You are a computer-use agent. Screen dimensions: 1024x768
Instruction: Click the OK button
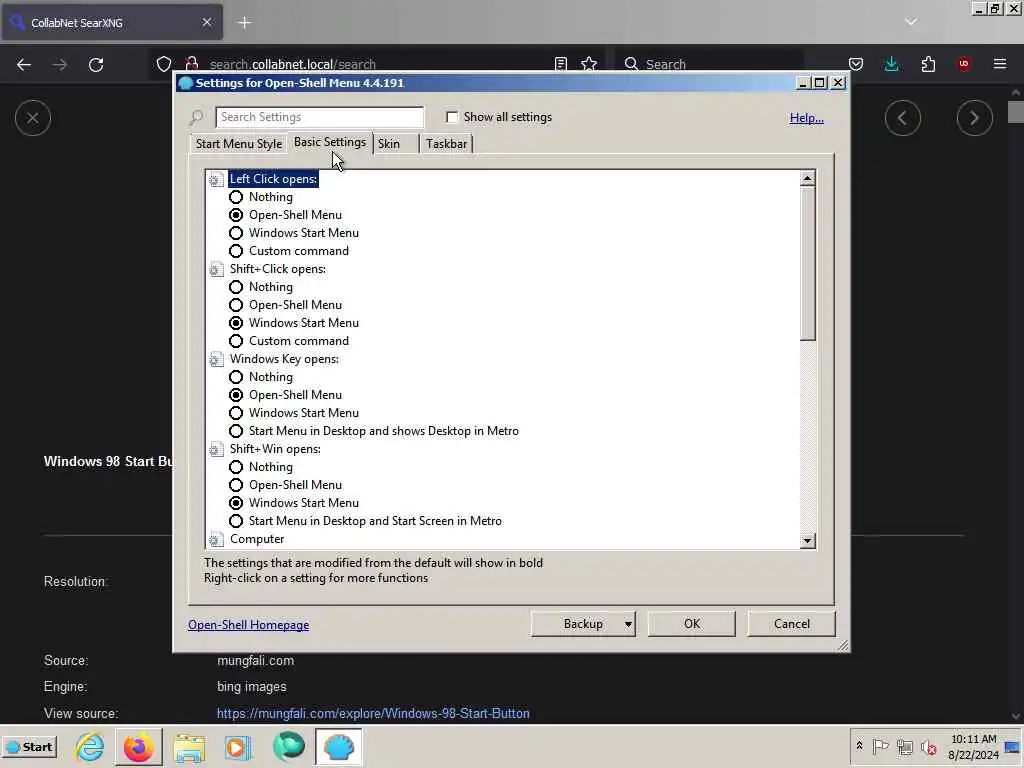tap(692, 624)
